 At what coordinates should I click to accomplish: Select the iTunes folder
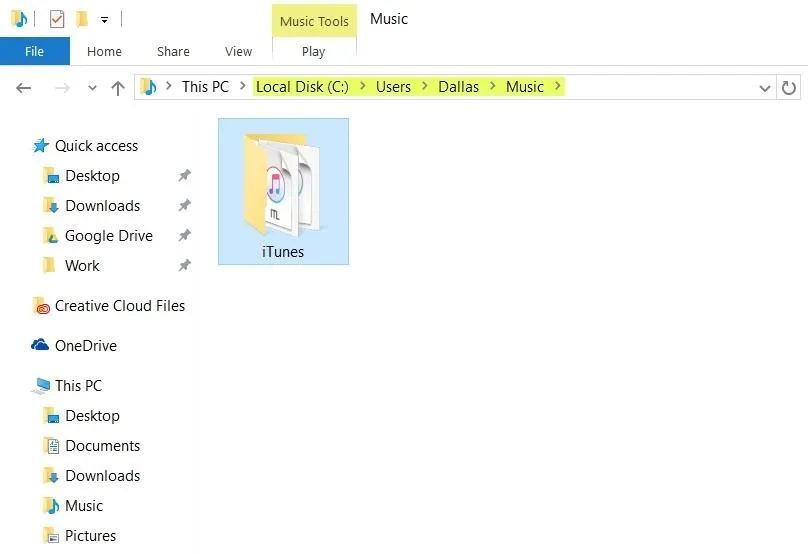point(283,191)
